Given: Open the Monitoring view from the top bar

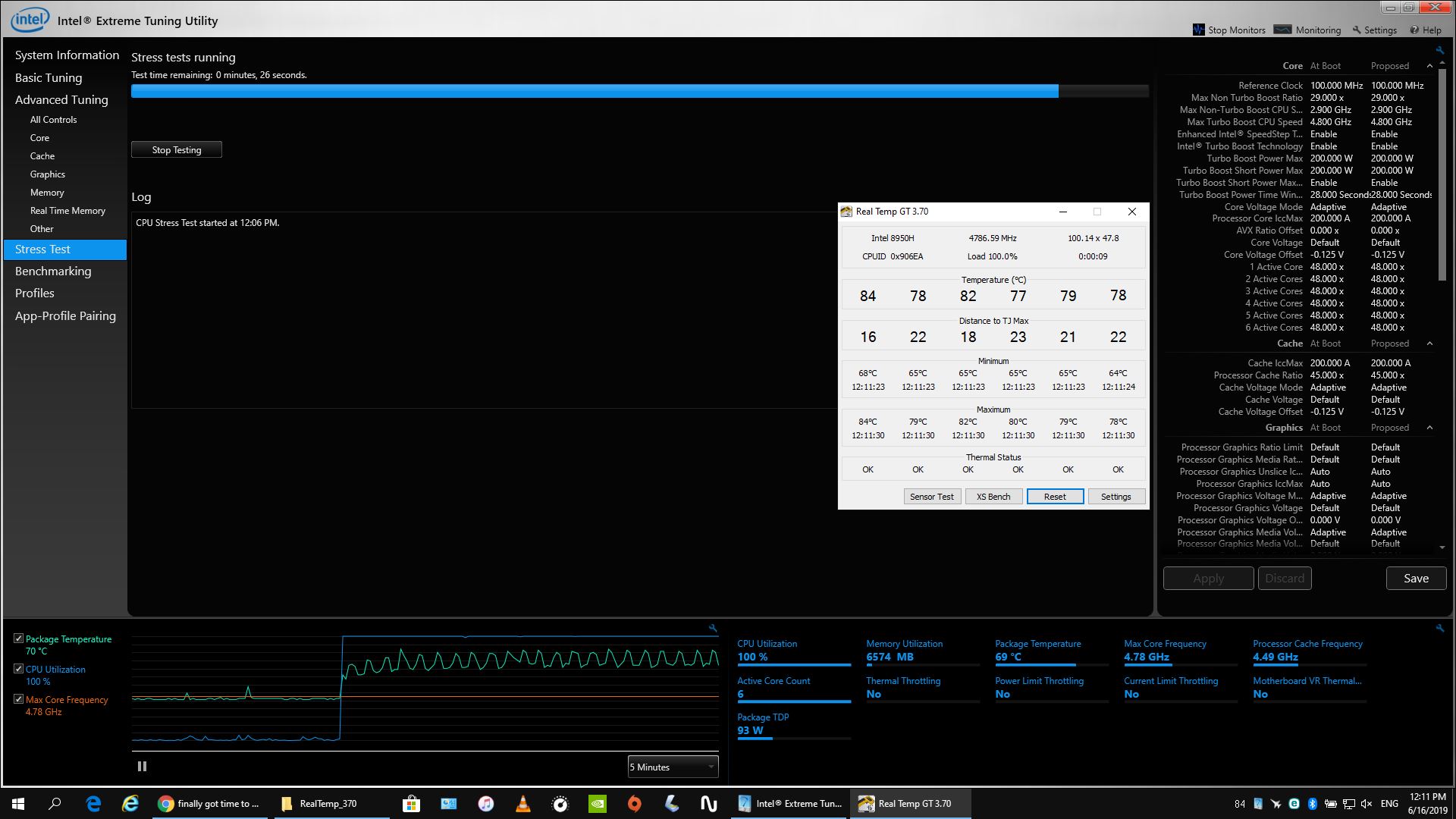Looking at the screenshot, I should pyautogui.click(x=1307, y=30).
